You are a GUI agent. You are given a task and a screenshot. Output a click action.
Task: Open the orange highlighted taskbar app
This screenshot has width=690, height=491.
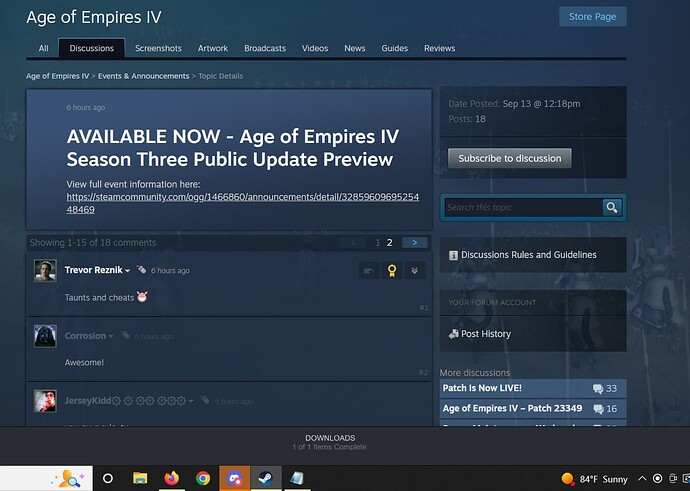(x=235, y=478)
